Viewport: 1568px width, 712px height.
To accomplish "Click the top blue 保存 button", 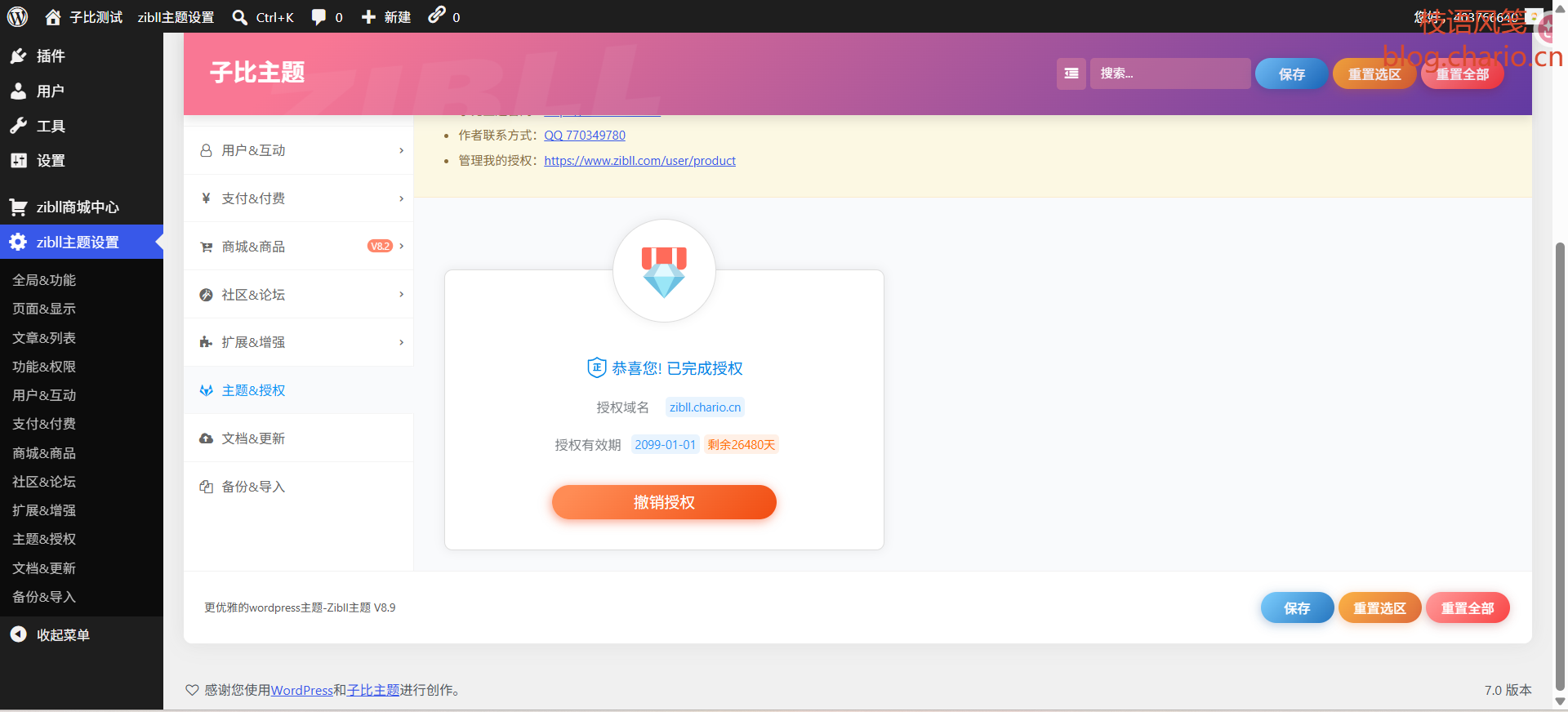I will click(x=1291, y=74).
